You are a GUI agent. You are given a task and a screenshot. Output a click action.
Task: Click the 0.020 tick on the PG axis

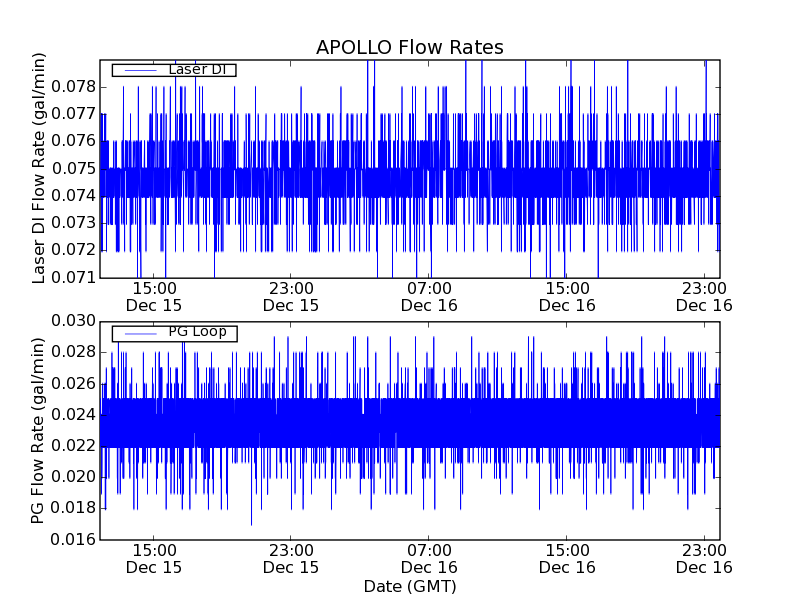click(73, 477)
